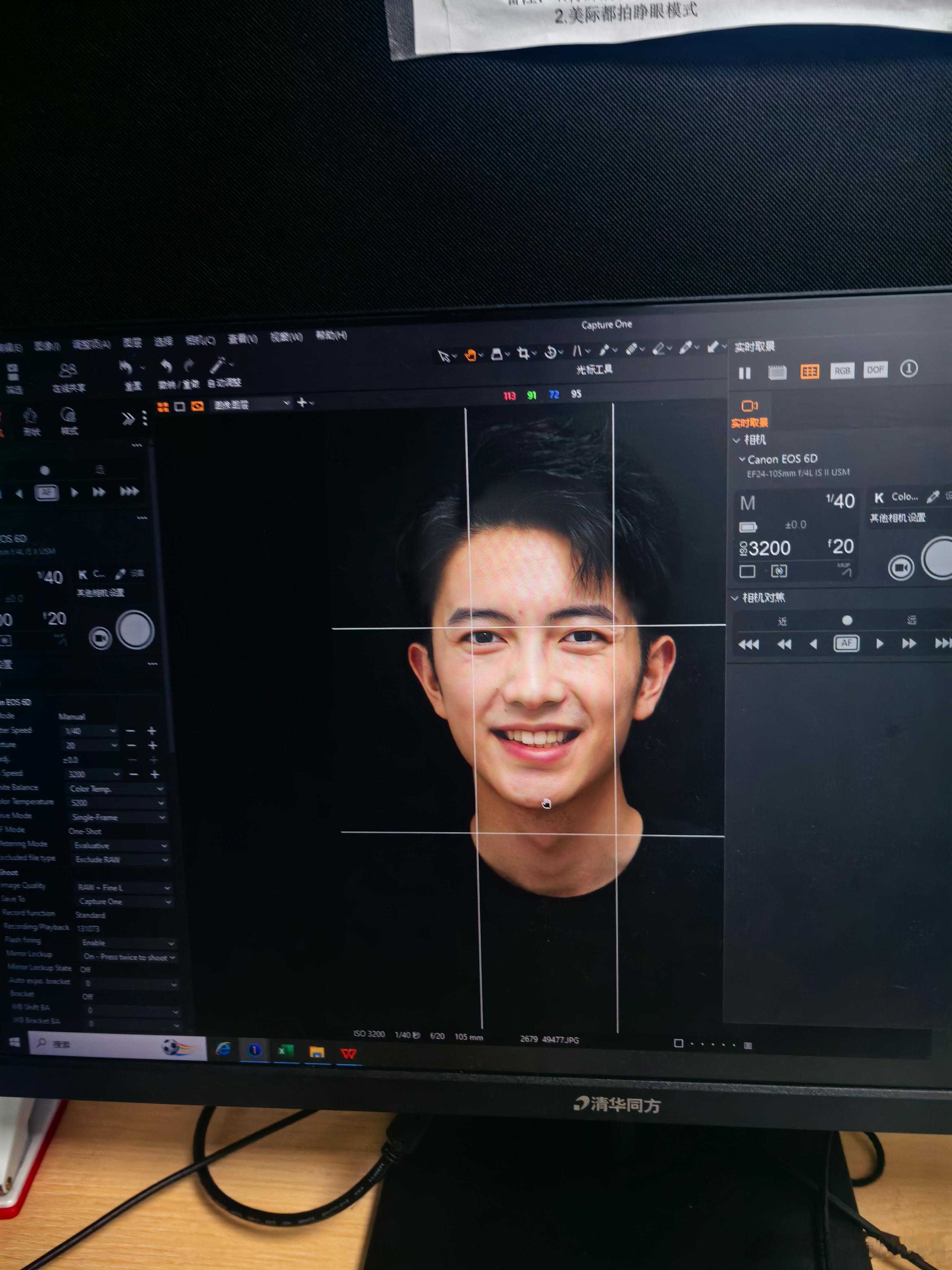Pick white balance eyedropper in Live View
The width and height of the screenshot is (952, 1270).
[933, 497]
